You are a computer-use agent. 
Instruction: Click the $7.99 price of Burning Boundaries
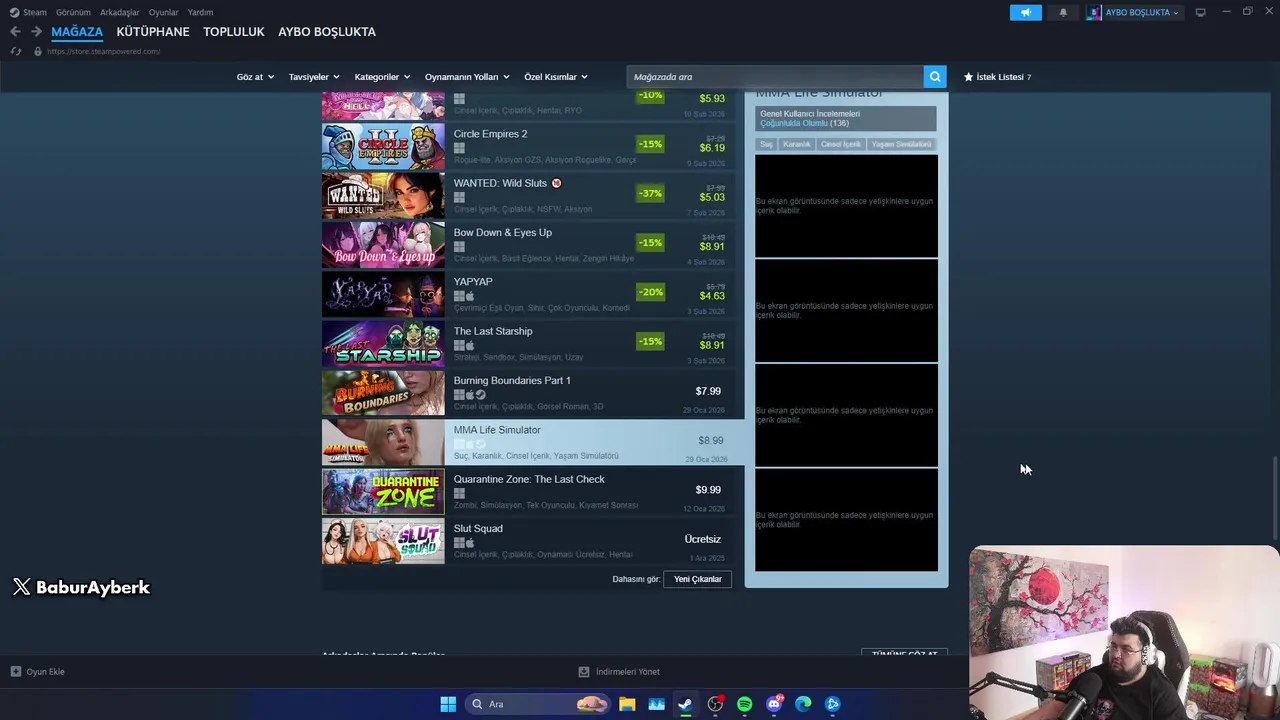pyautogui.click(x=708, y=391)
